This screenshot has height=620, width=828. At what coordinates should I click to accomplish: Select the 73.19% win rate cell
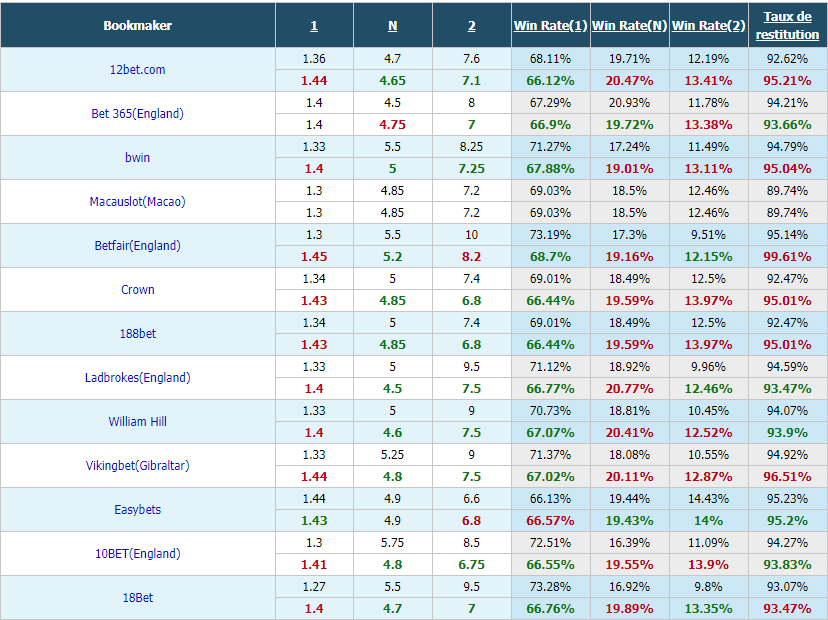coord(550,234)
